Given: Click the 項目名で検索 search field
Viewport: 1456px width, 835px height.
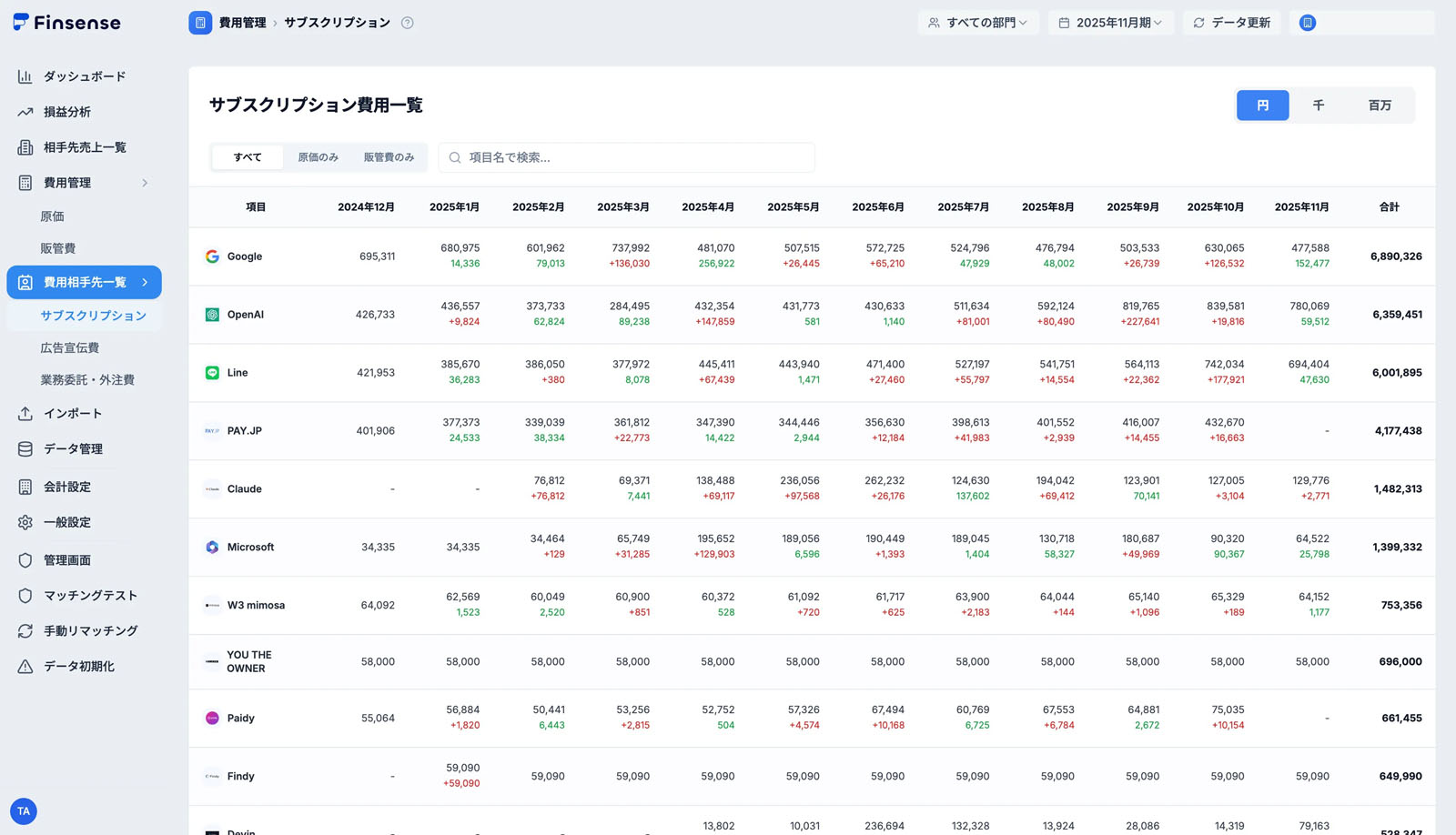Looking at the screenshot, I should 628,157.
